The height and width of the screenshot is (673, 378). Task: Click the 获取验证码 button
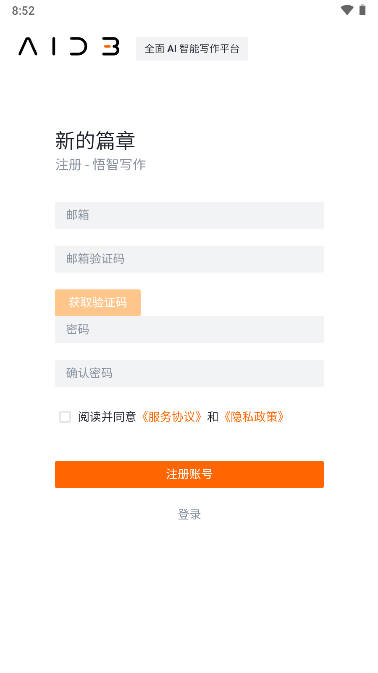98,302
